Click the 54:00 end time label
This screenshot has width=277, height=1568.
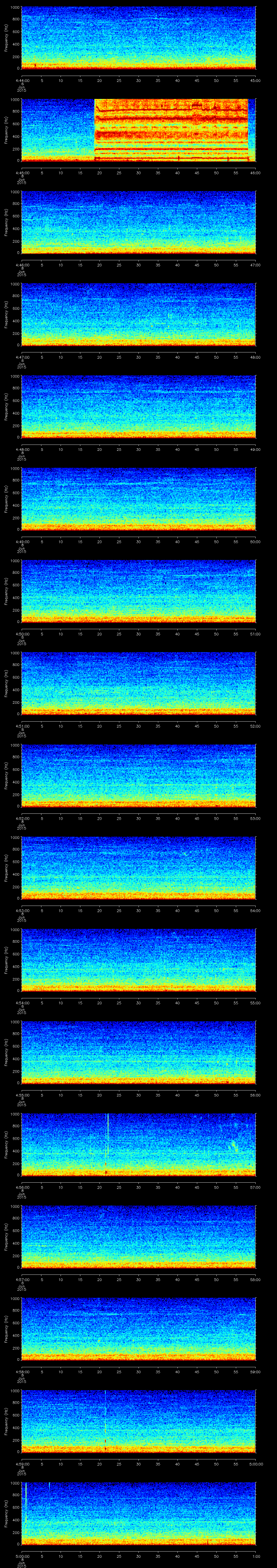tap(255, 910)
